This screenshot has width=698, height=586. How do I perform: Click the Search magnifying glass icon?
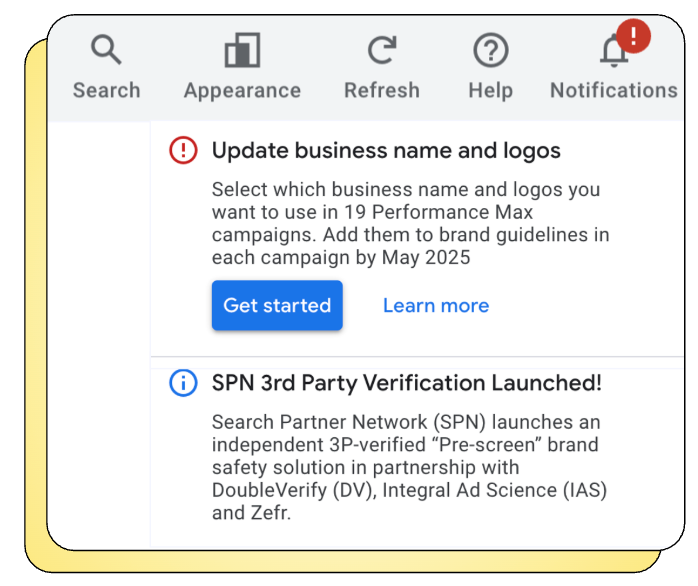[106, 49]
